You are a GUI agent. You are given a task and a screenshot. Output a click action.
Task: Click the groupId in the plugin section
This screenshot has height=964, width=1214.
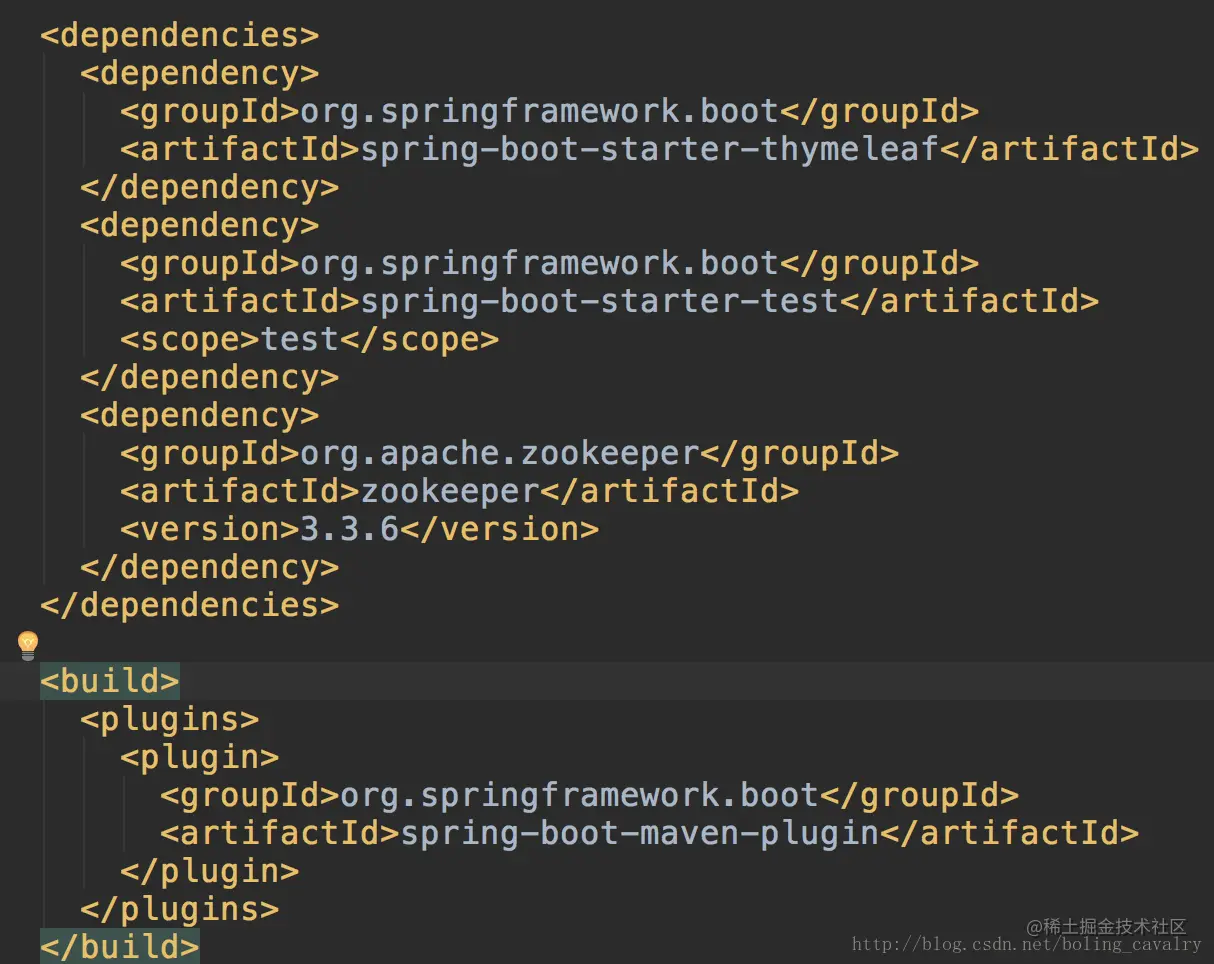[589, 795]
